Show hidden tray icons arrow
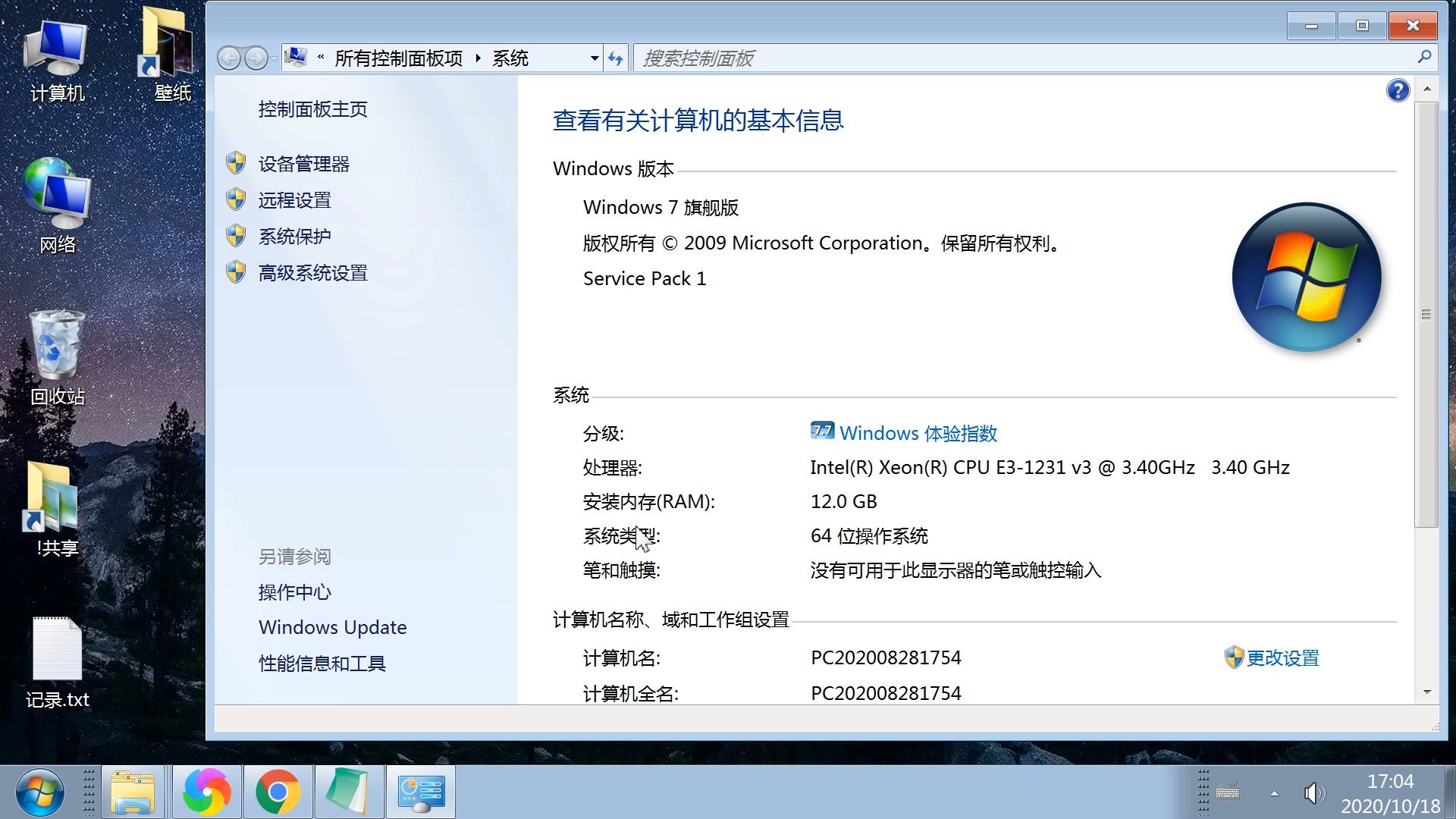 pos(1274,793)
